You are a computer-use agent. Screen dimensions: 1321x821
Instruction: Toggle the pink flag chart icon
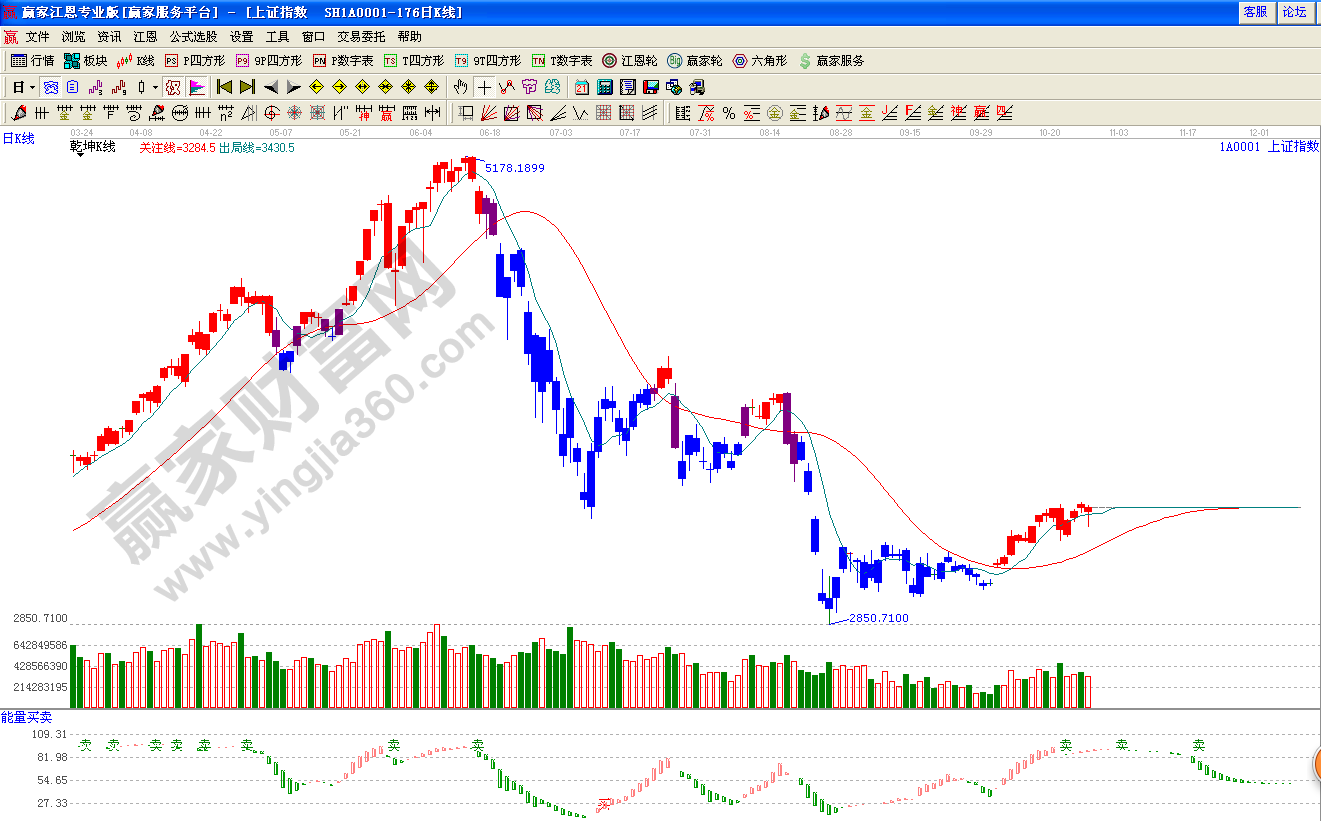[x=197, y=87]
